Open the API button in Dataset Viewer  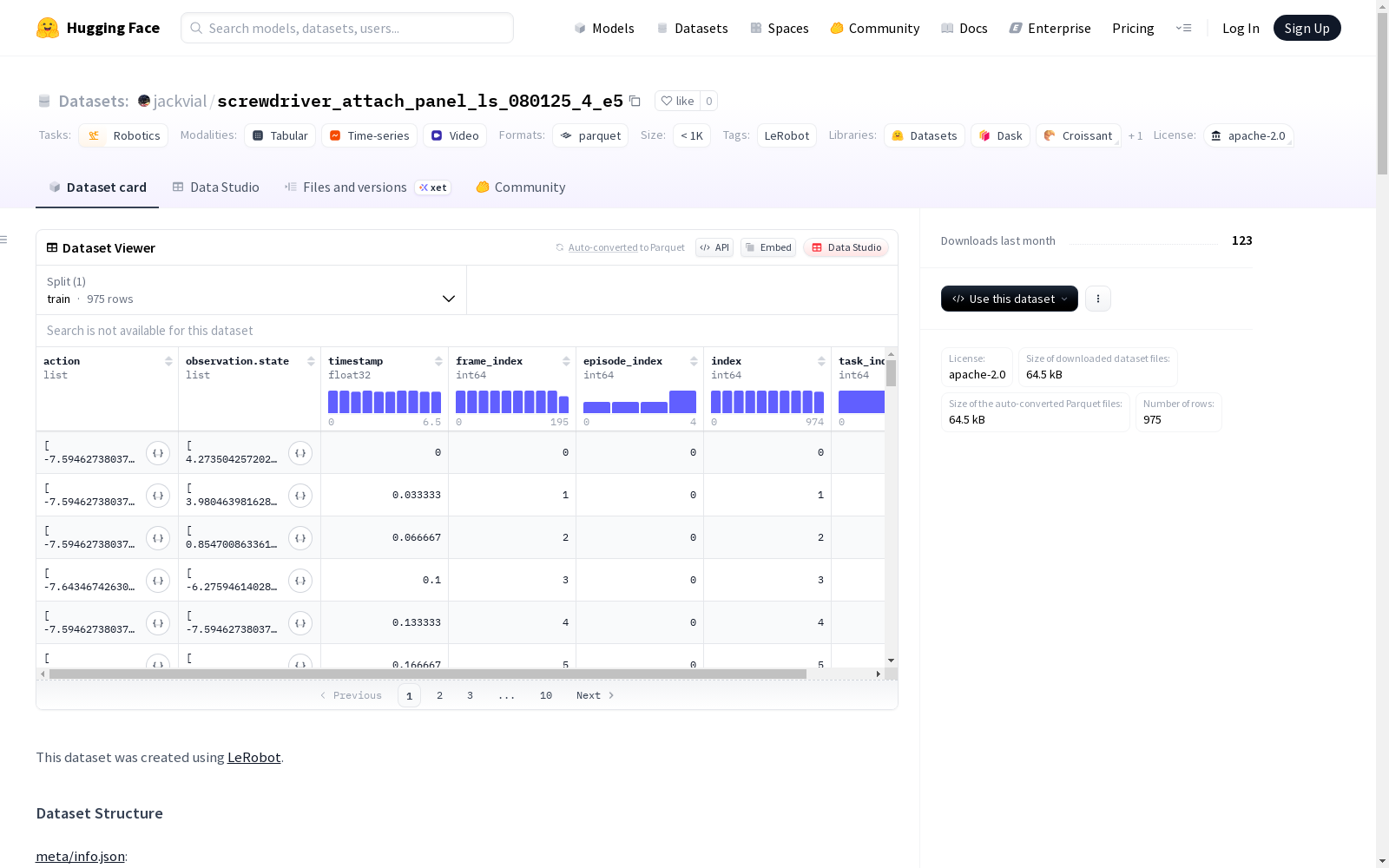[714, 247]
